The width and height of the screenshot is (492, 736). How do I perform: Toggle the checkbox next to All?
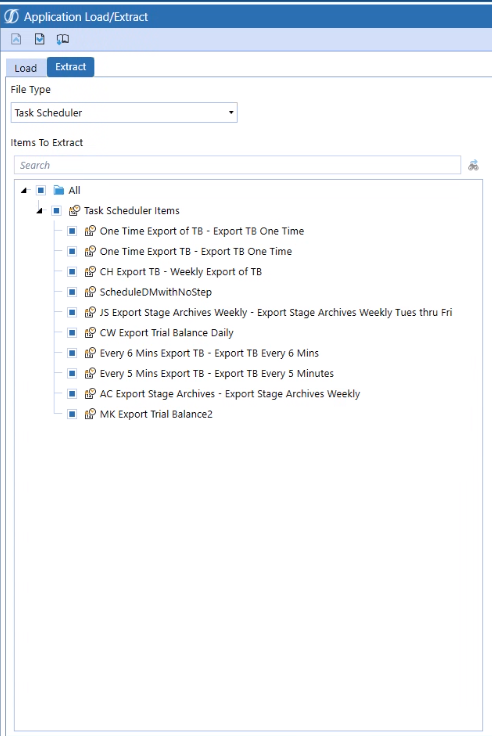(41, 190)
